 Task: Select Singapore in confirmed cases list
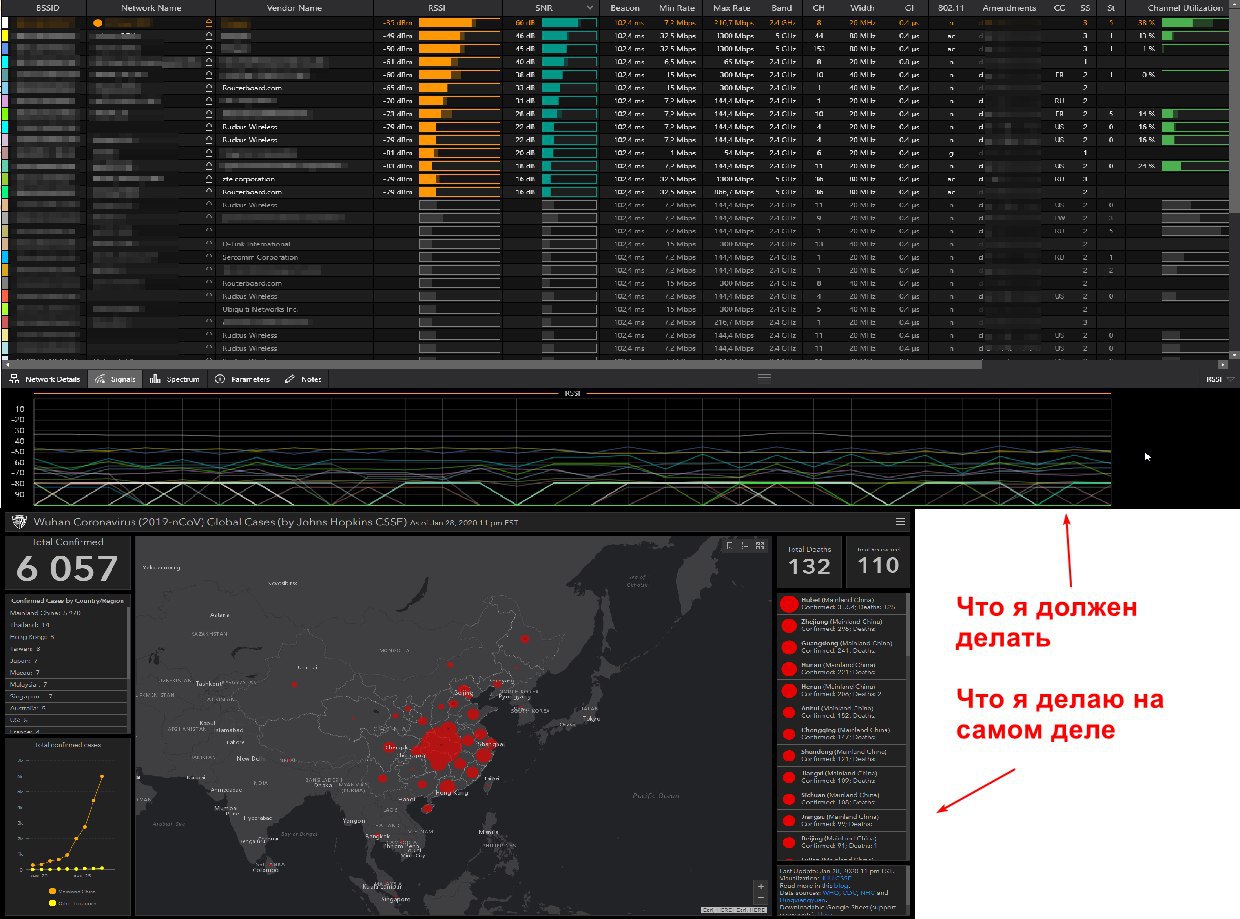pos(66,695)
